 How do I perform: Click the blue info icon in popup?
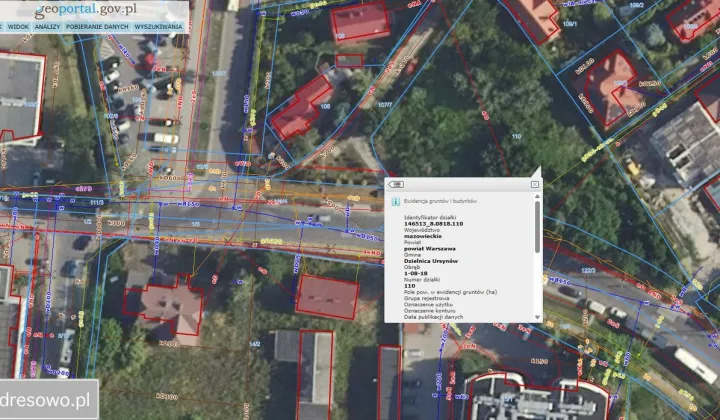point(395,202)
